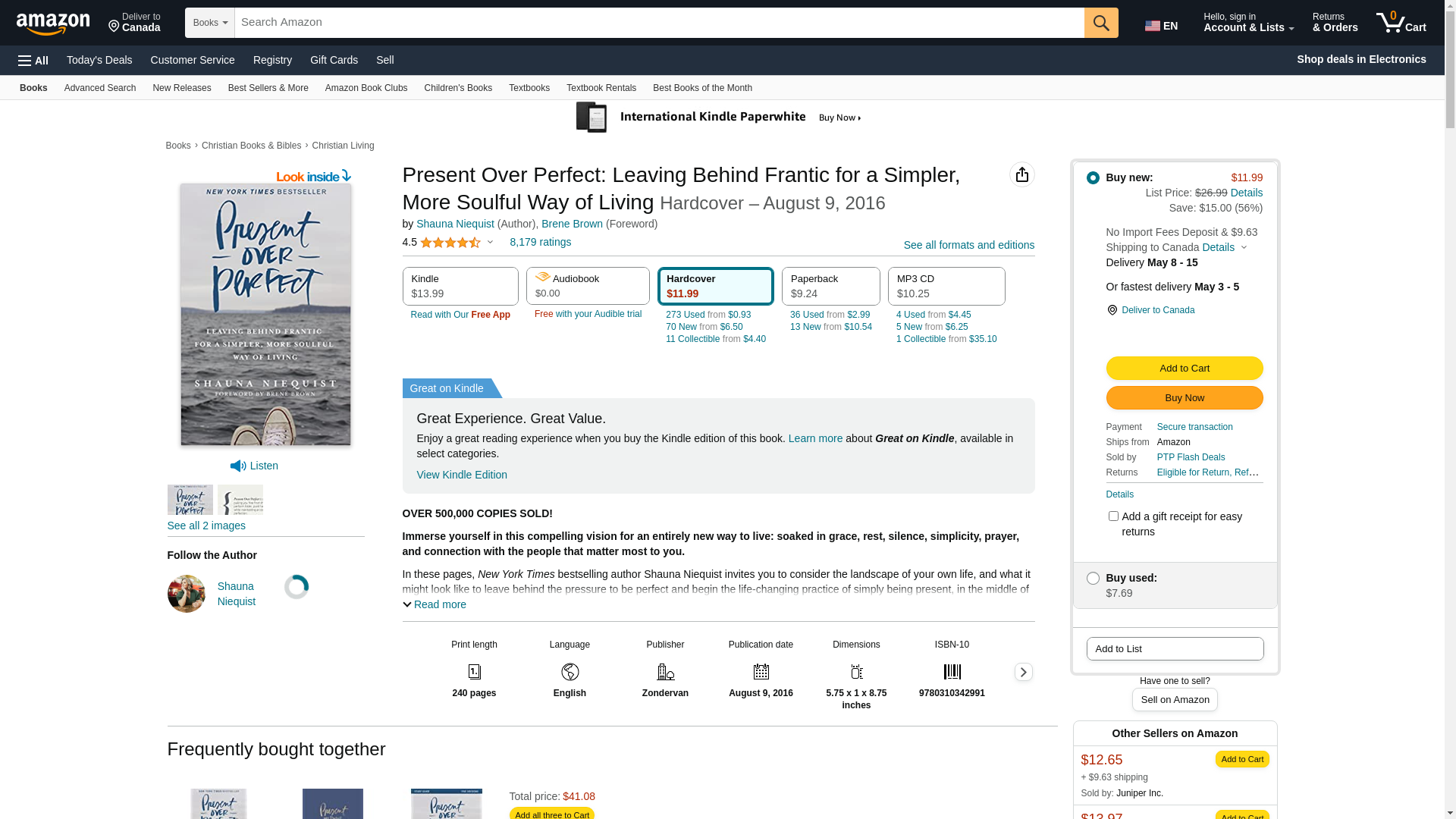
Task: Click the second book image thumbnail
Action: [x=240, y=500]
